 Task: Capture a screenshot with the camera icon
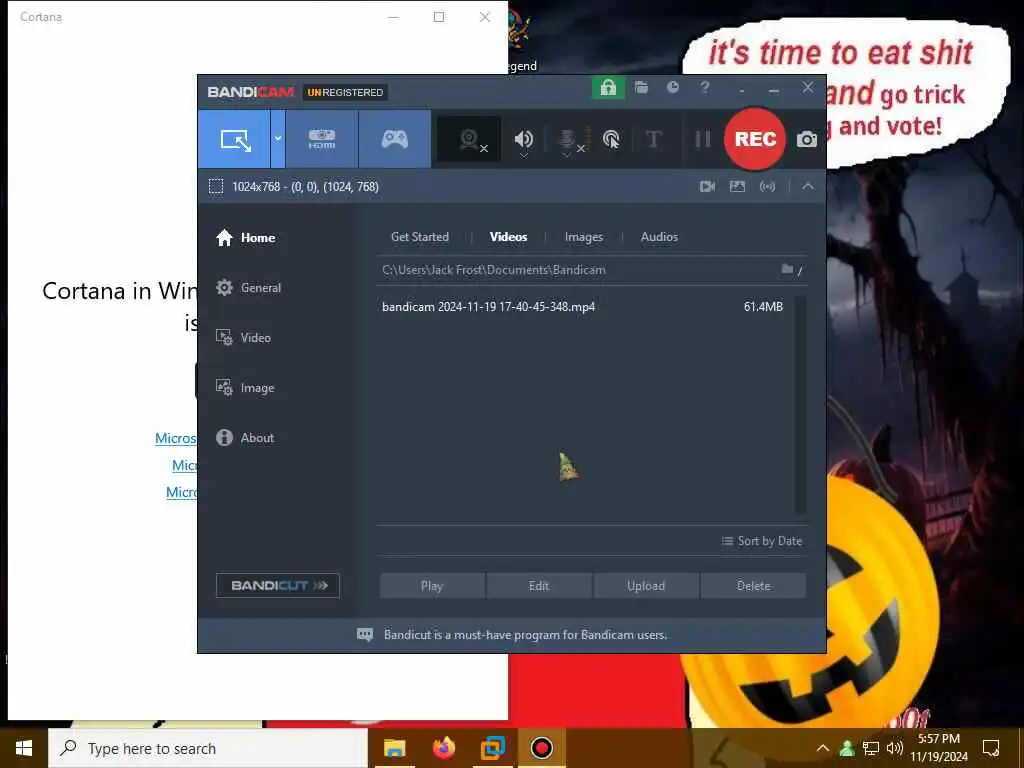point(807,139)
